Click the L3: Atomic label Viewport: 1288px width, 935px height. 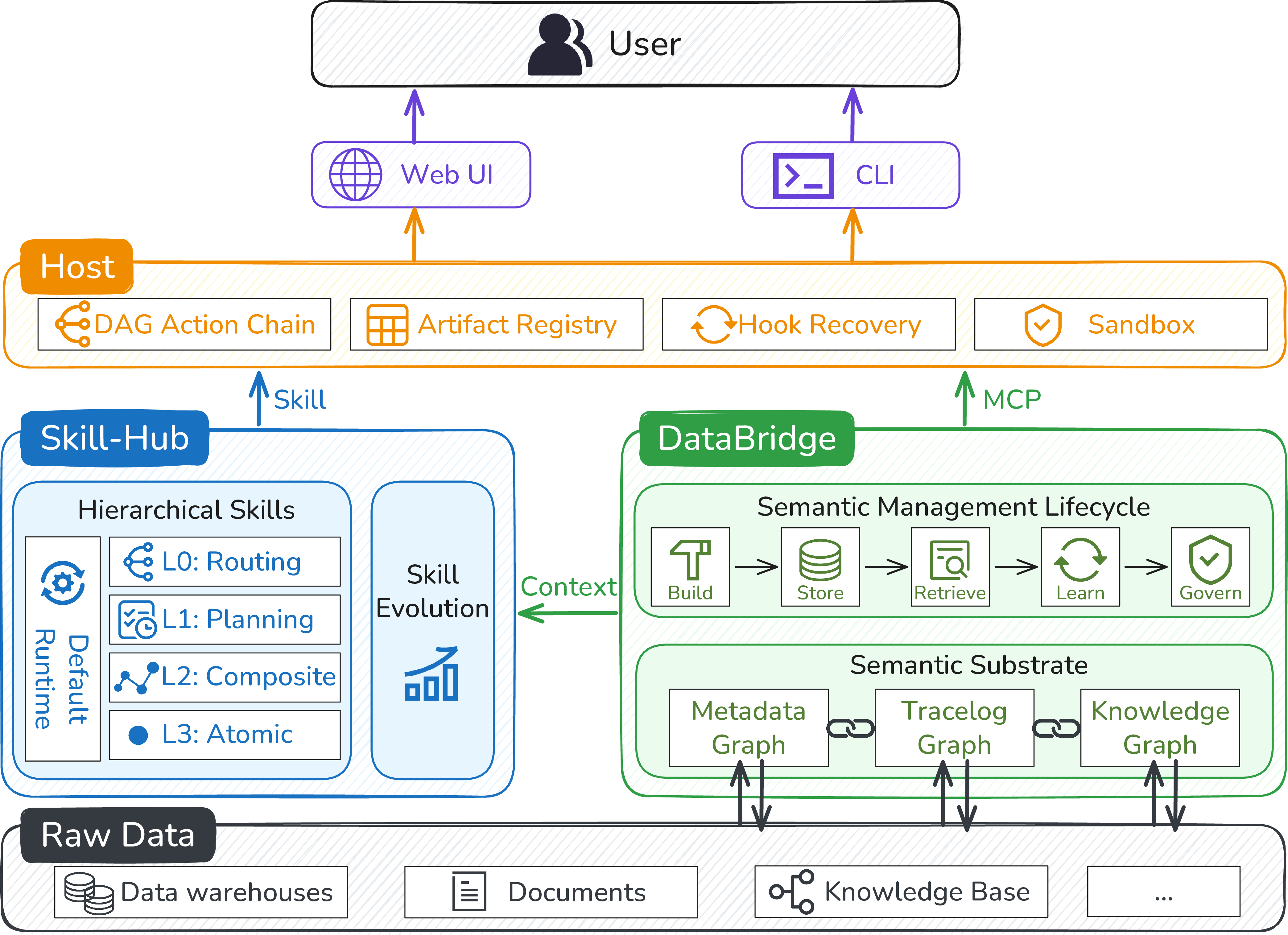click(227, 735)
